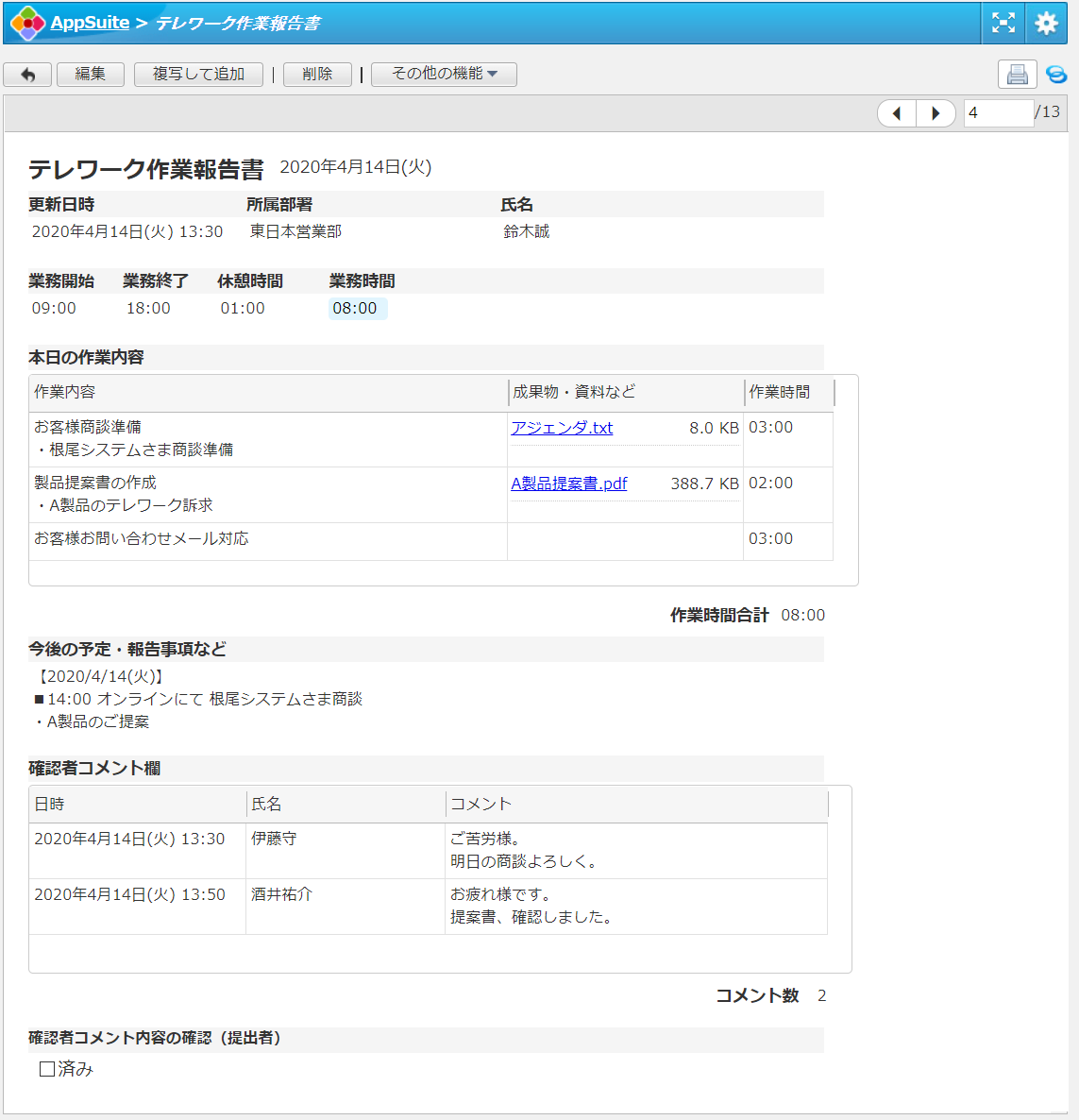The image size is (1079, 1120).
Task: Click the AppSuite logo icon
Action: [x=27, y=24]
